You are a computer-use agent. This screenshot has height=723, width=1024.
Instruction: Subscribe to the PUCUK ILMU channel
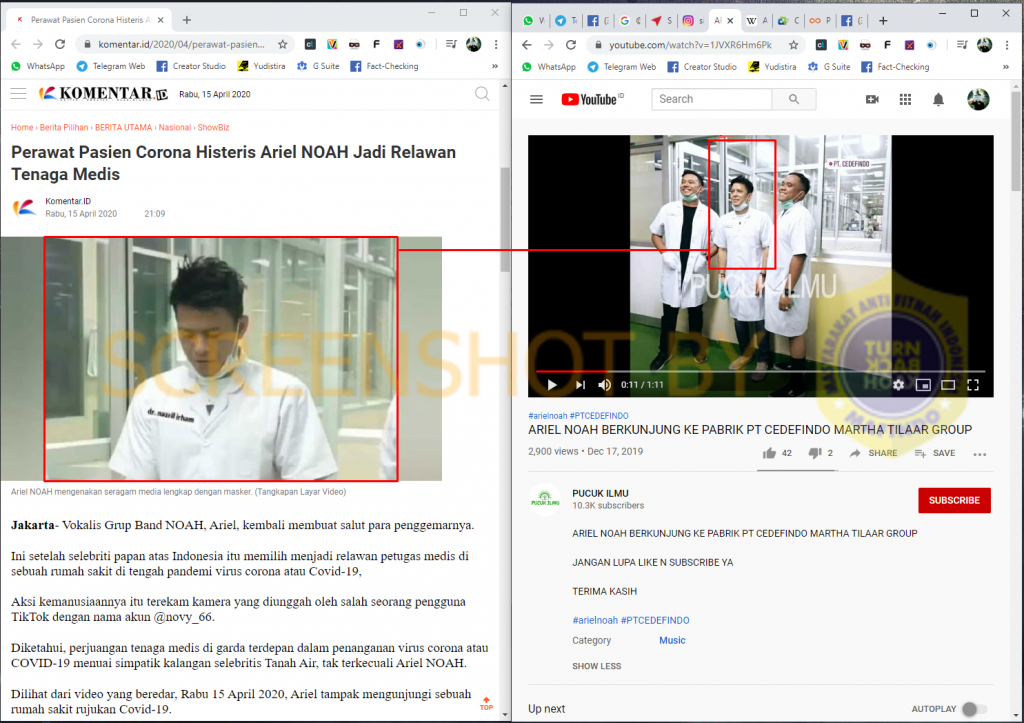pyautogui.click(x=954, y=500)
